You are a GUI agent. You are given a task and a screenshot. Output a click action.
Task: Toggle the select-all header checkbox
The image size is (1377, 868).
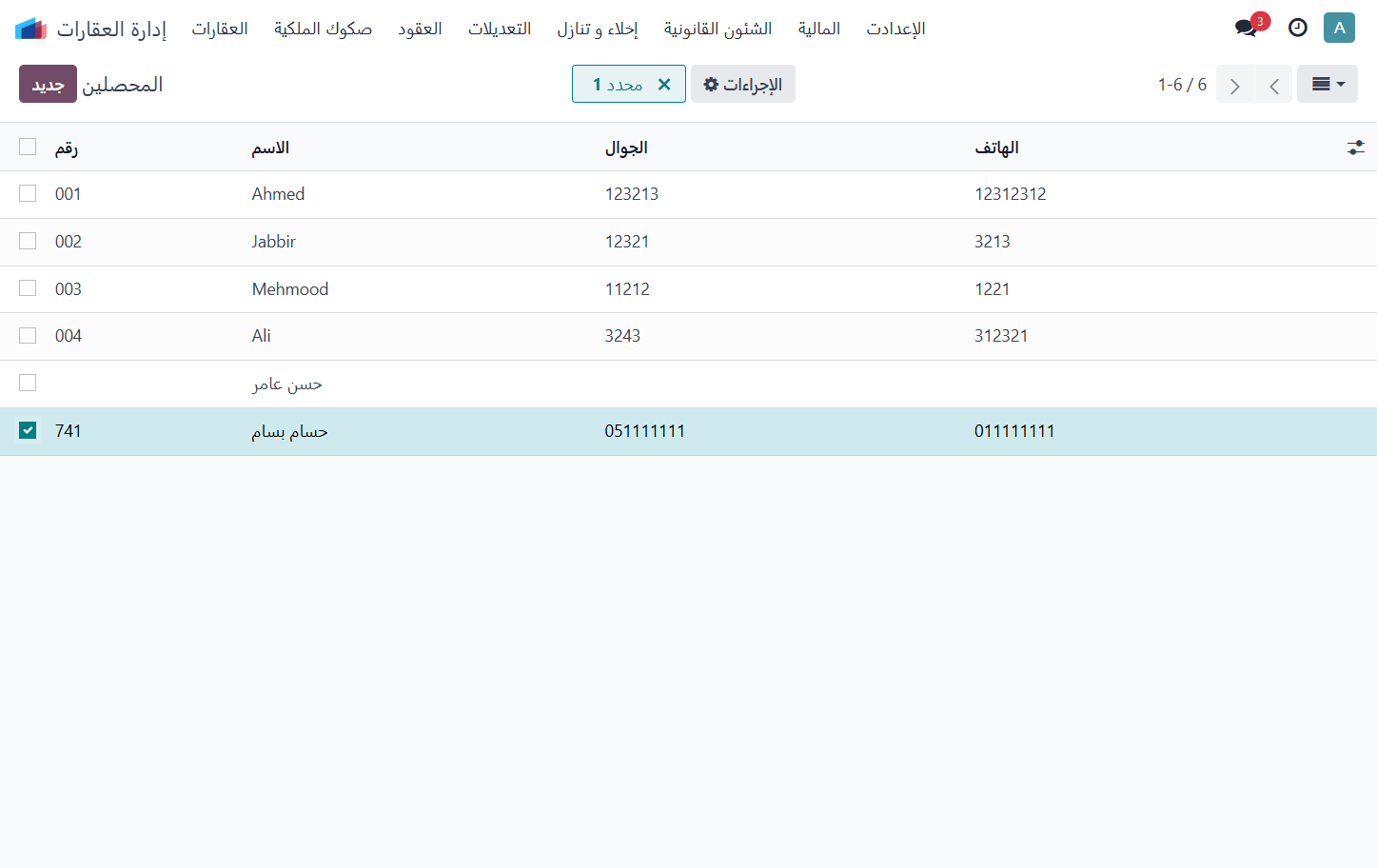click(x=28, y=147)
